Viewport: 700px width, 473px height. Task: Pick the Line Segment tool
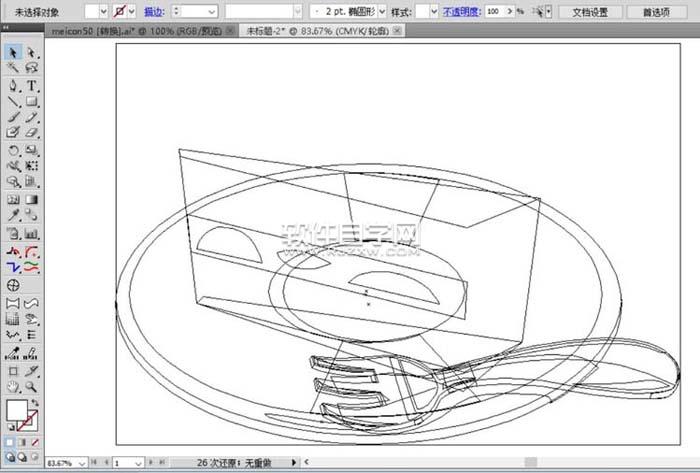click(x=13, y=101)
